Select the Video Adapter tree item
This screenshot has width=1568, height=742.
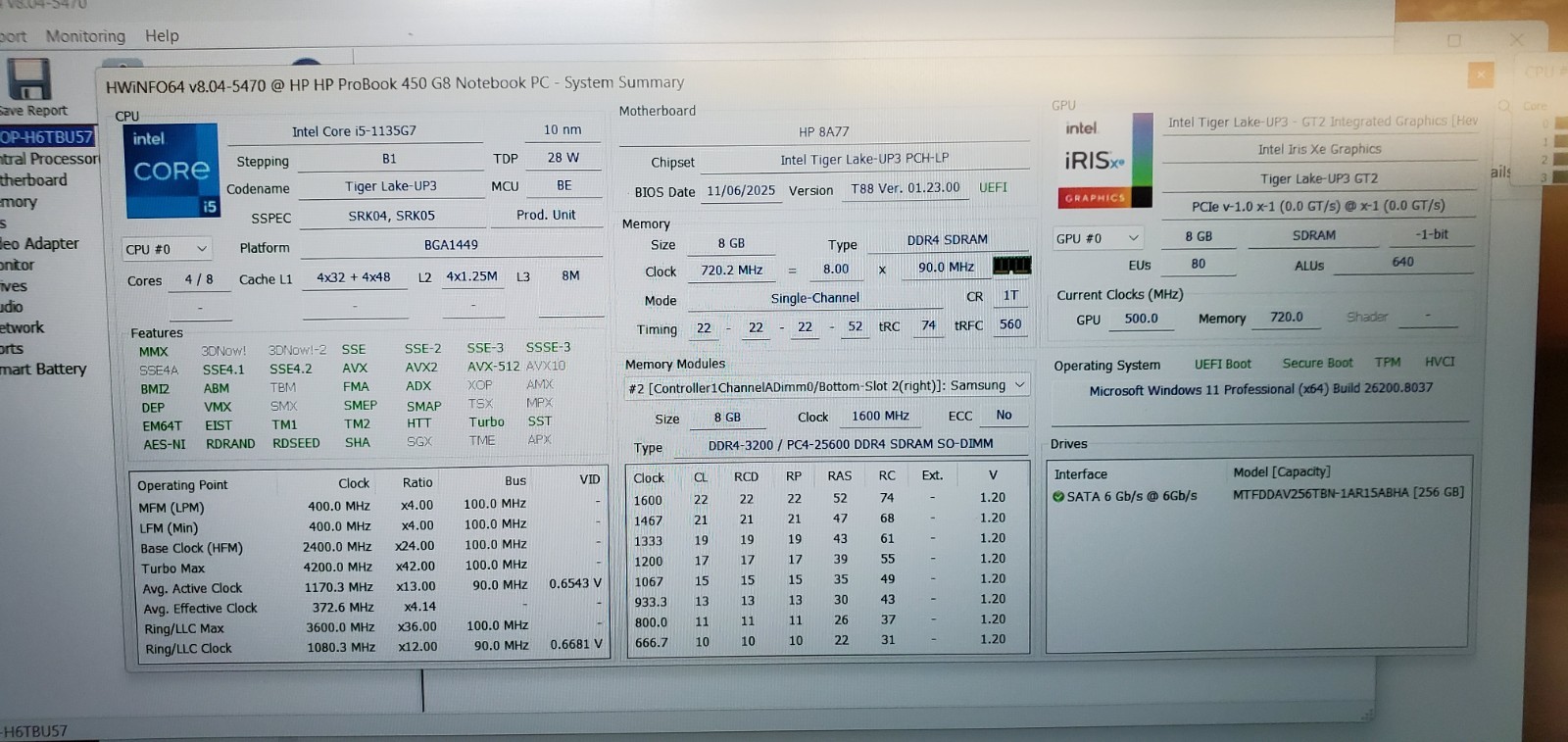click(39, 244)
